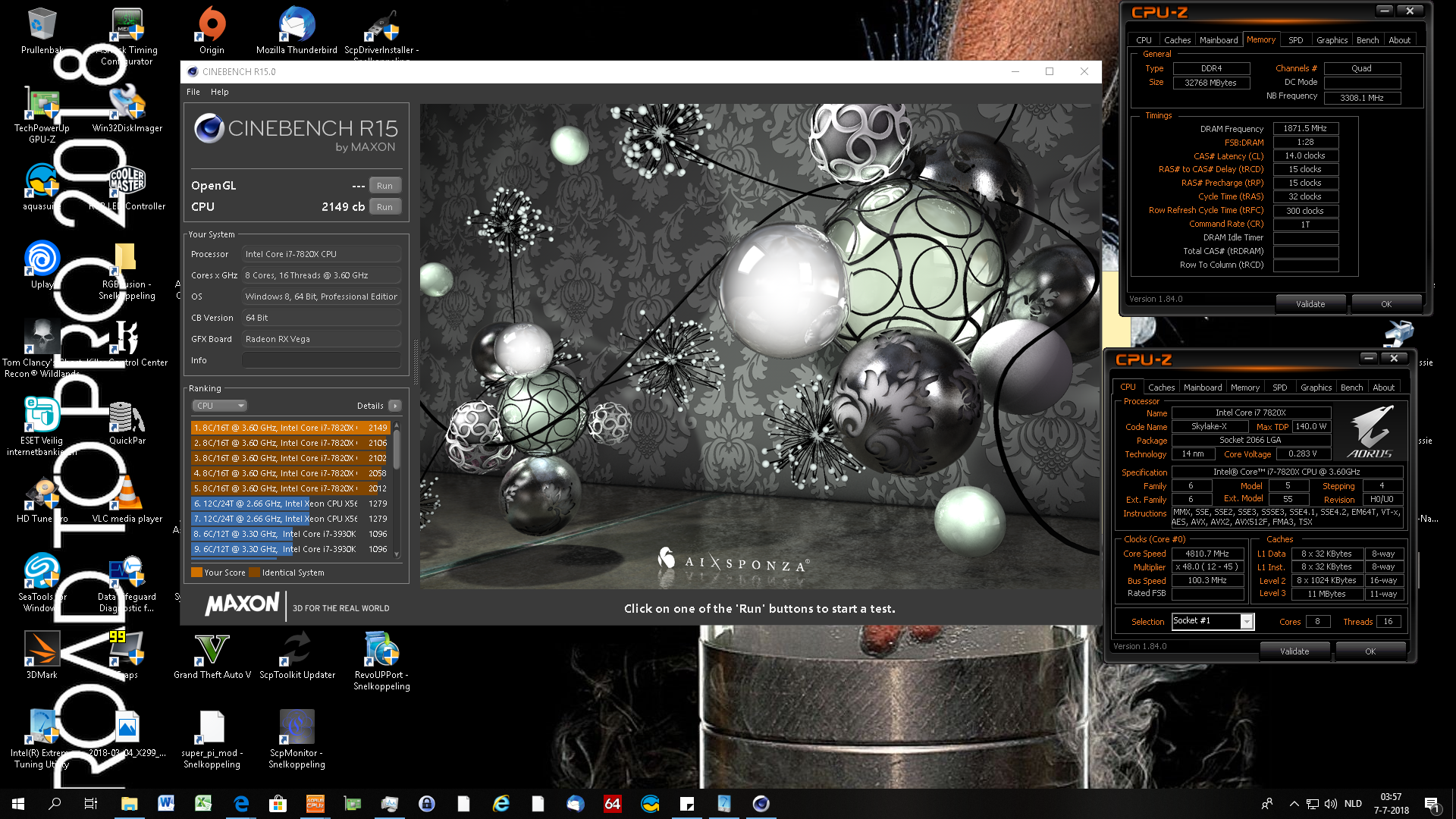Click the Windows Start button
Image resolution: width=1456 pixels, height=819 pixels.
coord(18,804)
